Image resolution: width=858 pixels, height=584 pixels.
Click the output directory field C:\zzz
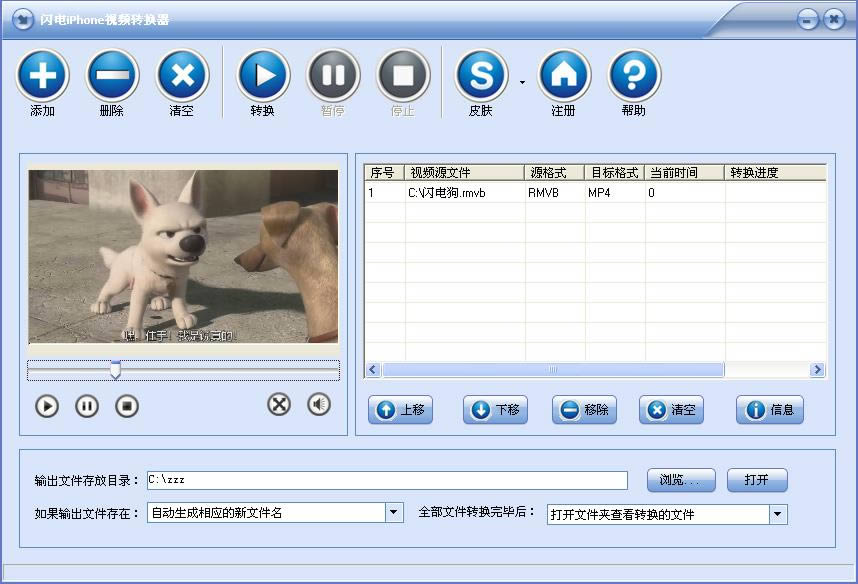pyautogui.click(x=387, y=480)
